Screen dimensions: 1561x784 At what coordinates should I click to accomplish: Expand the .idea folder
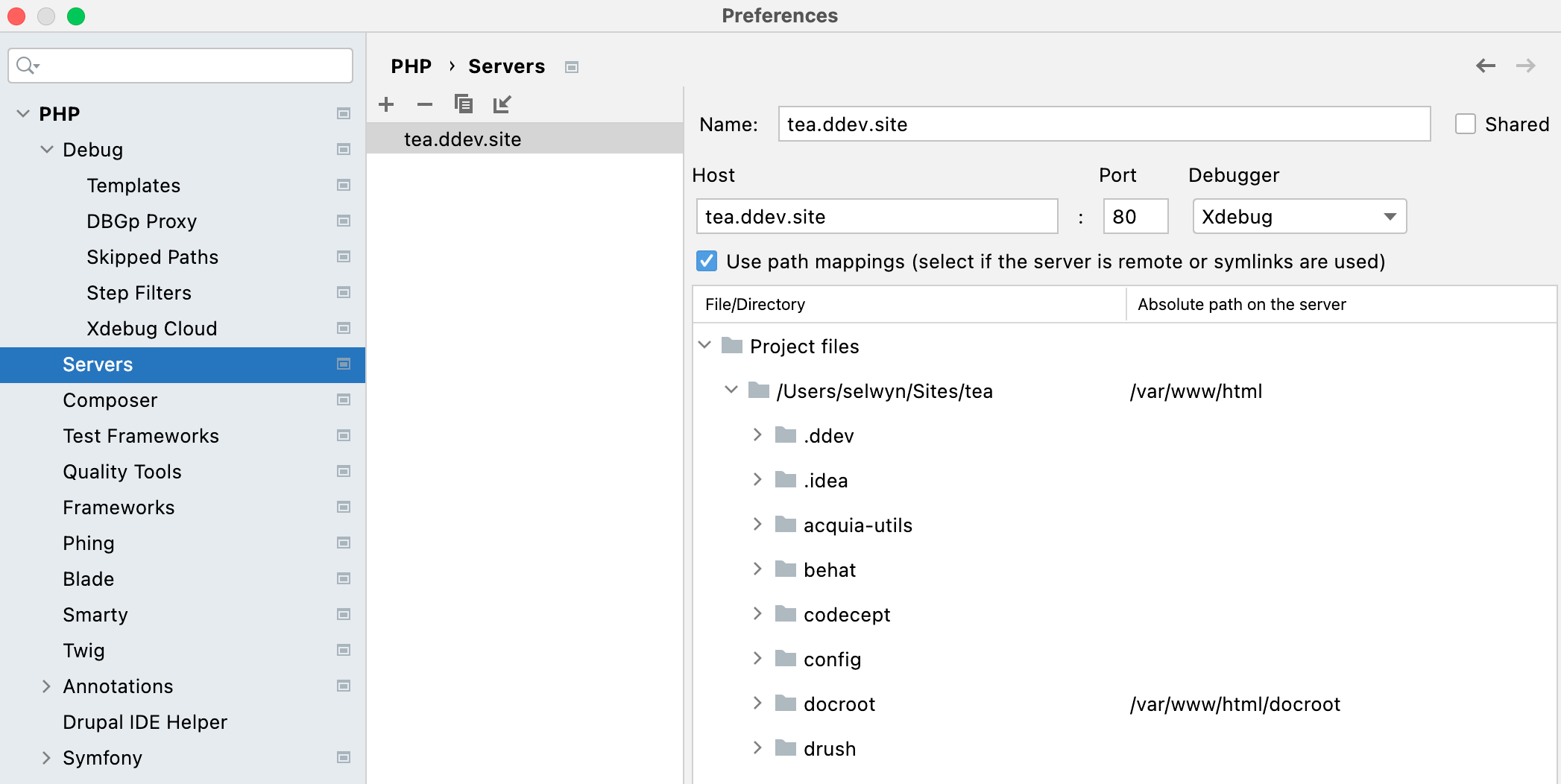tap(757, 479)
